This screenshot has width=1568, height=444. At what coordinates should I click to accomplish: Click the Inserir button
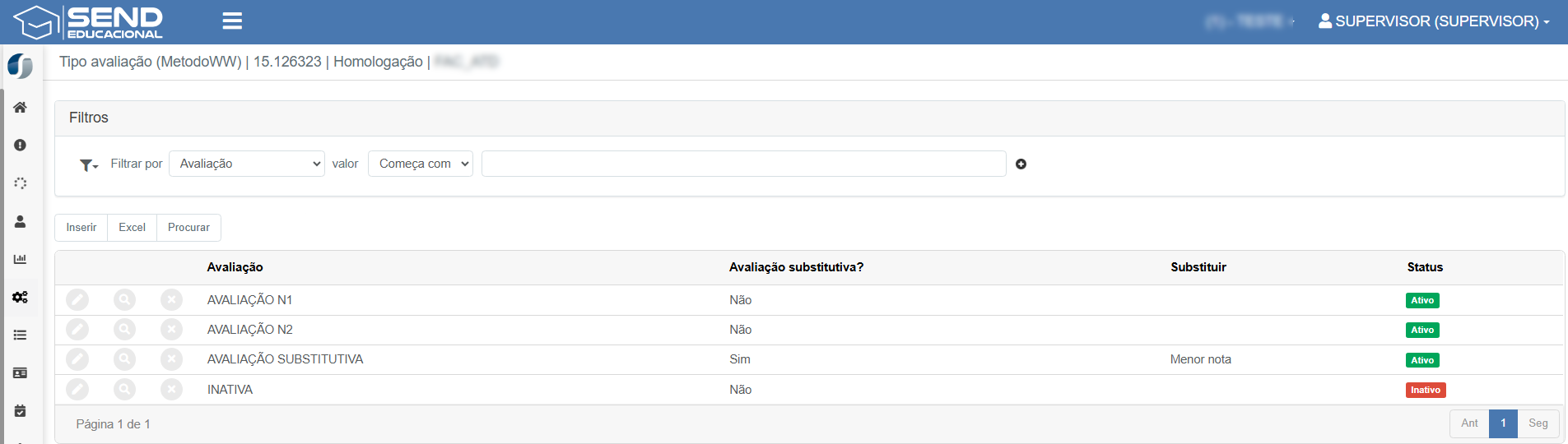(x=81, y=228)
